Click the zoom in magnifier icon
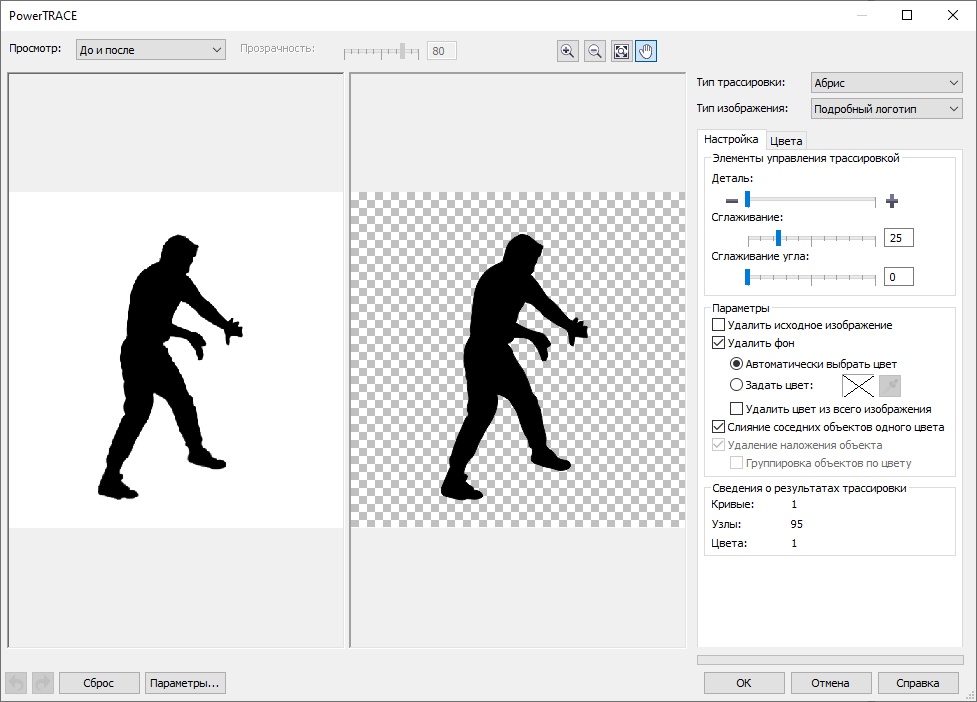This screenshot has width=977, height=702. click(568, 51)
